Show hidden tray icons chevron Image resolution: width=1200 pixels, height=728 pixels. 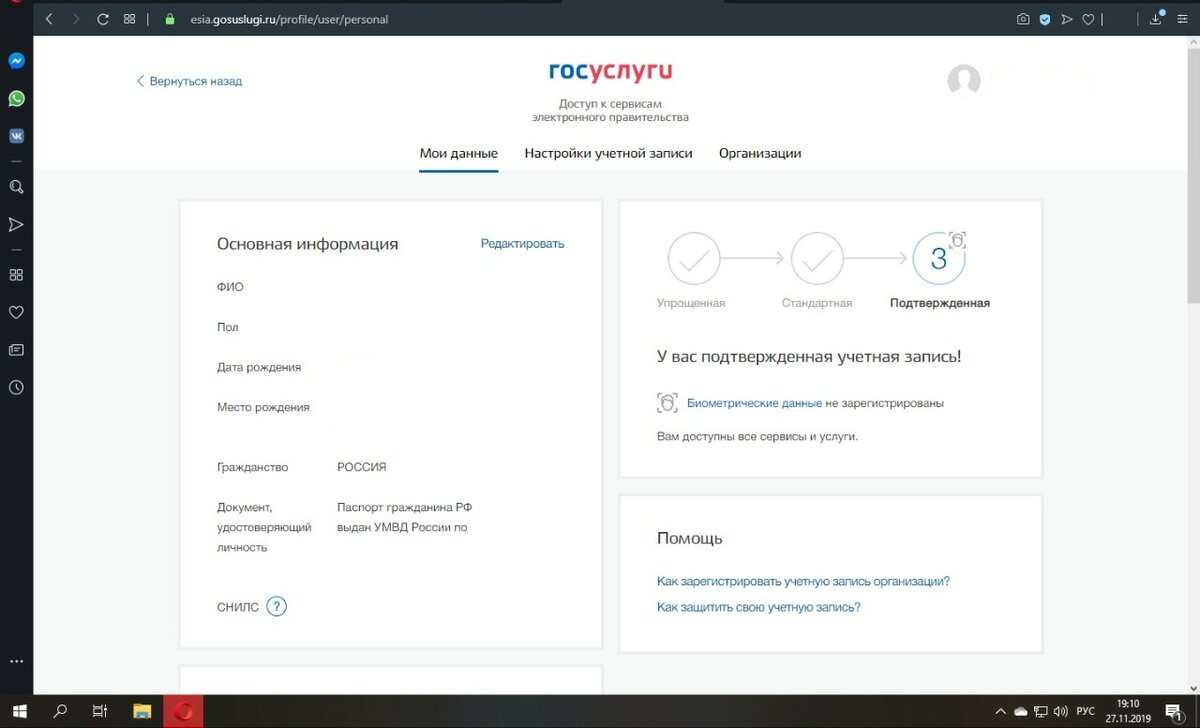pyautogui.click(x=999, y=711)
